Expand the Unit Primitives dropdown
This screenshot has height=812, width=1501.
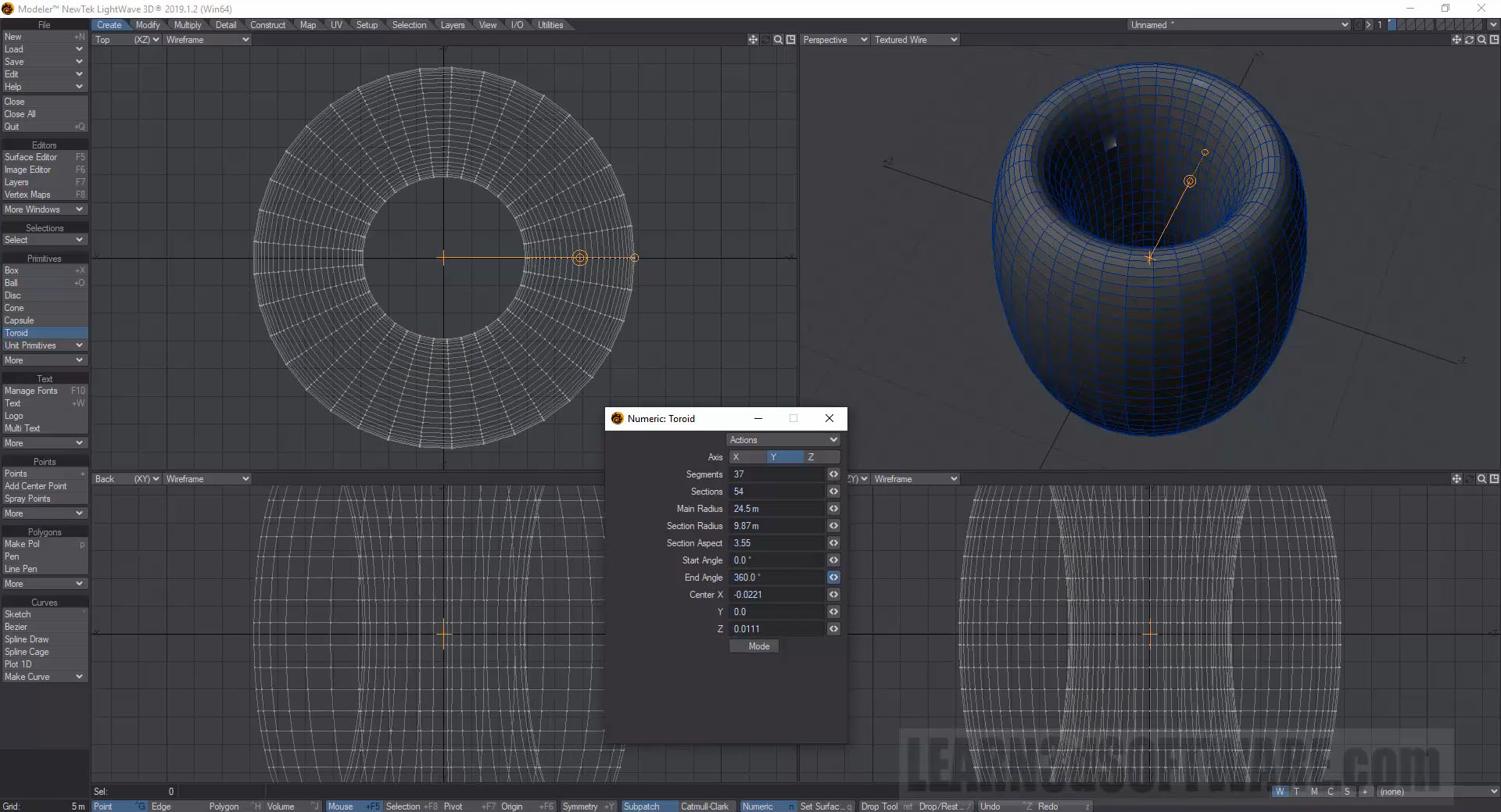(x=44, y=345)
